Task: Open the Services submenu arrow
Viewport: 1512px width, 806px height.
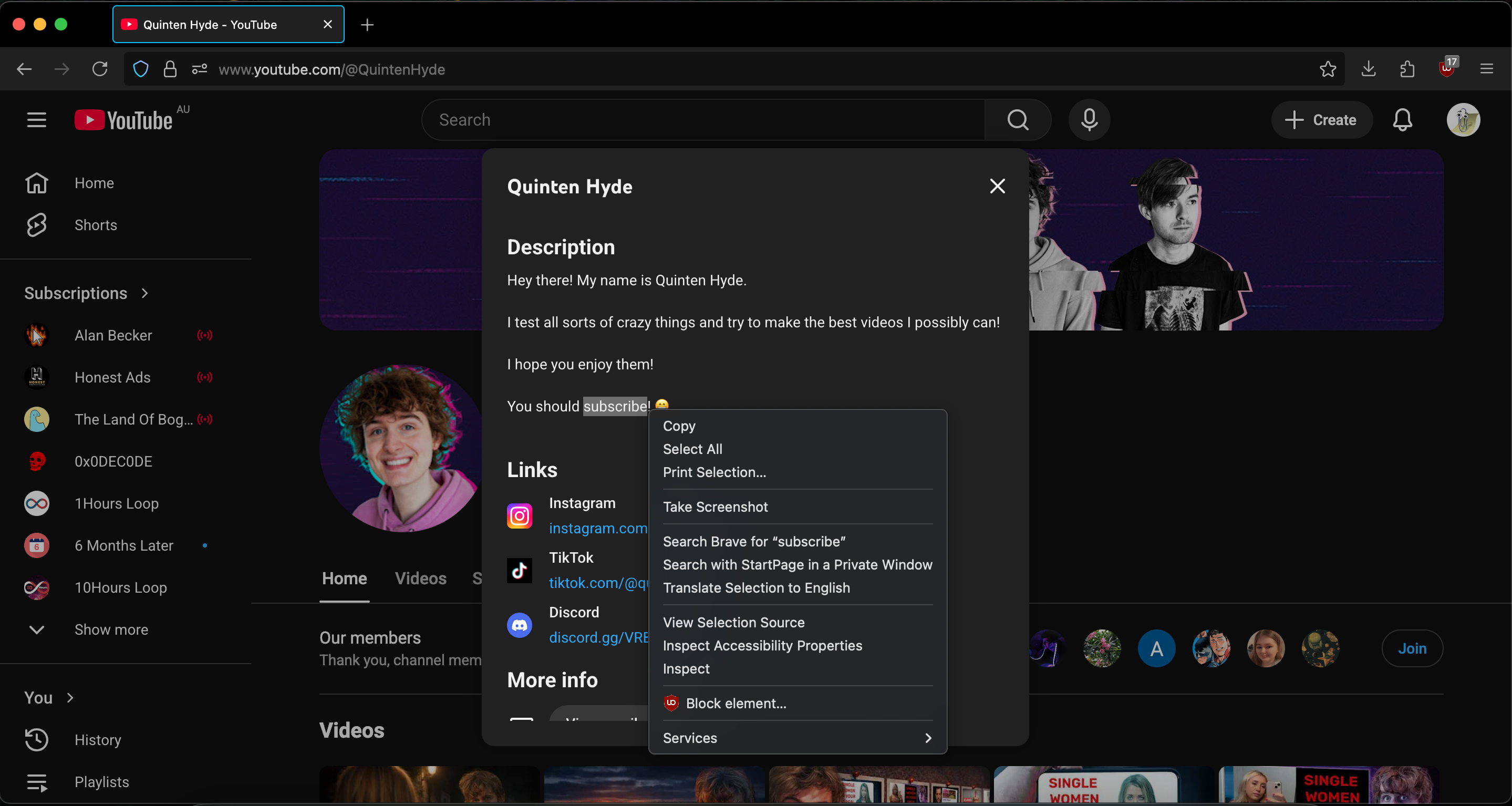Action: 927,738
